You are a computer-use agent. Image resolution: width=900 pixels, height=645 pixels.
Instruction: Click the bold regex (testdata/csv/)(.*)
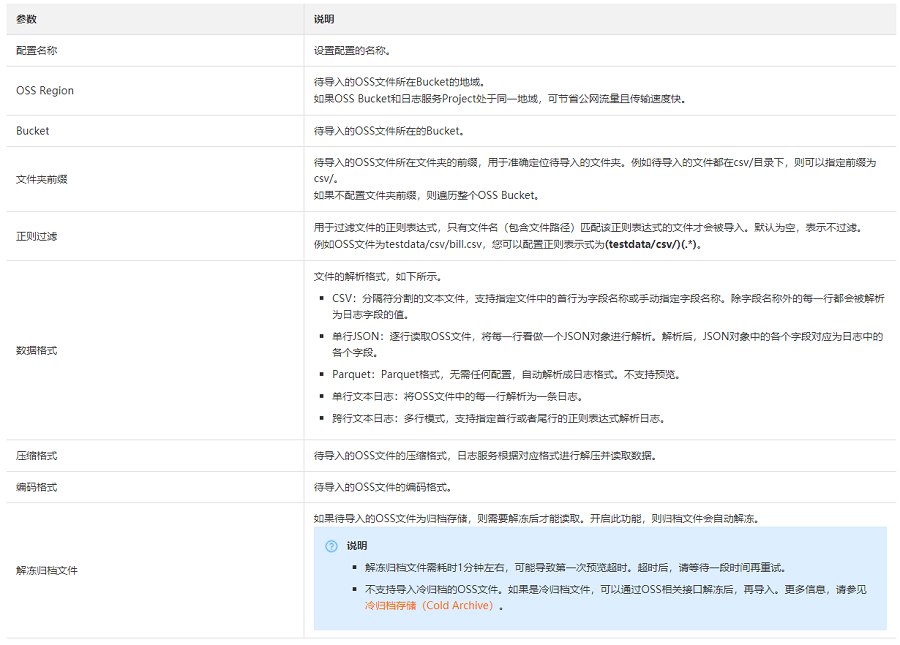point(651,244)
